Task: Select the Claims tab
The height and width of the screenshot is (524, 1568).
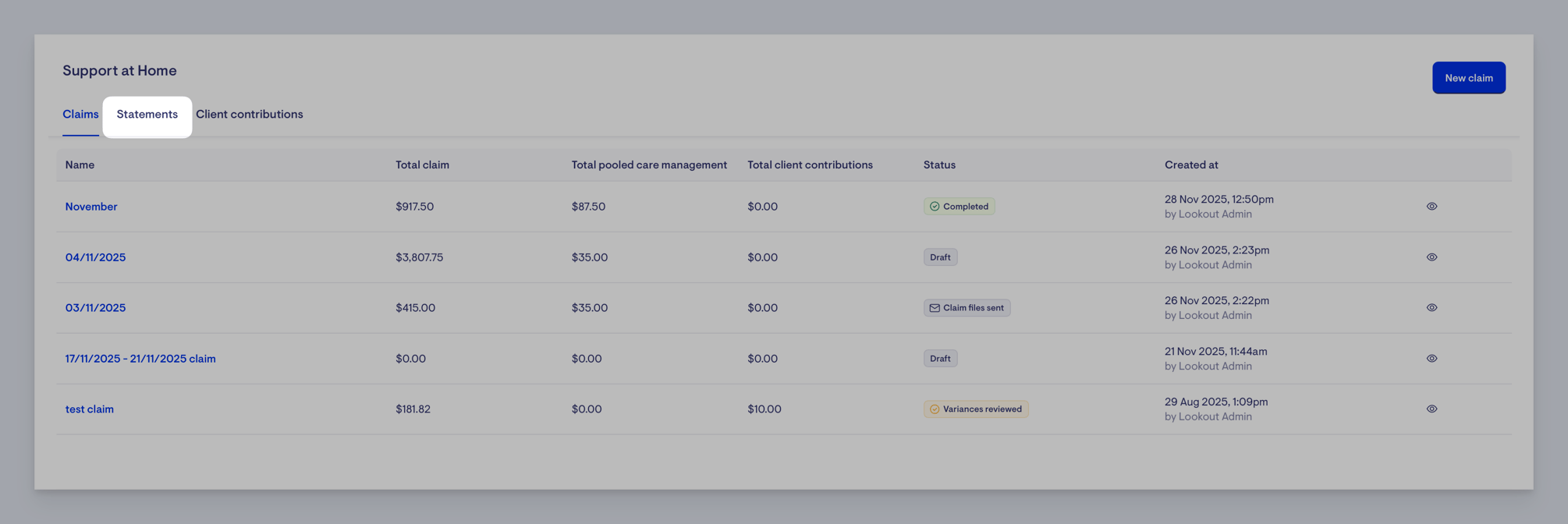Action: tap(80, 115)
